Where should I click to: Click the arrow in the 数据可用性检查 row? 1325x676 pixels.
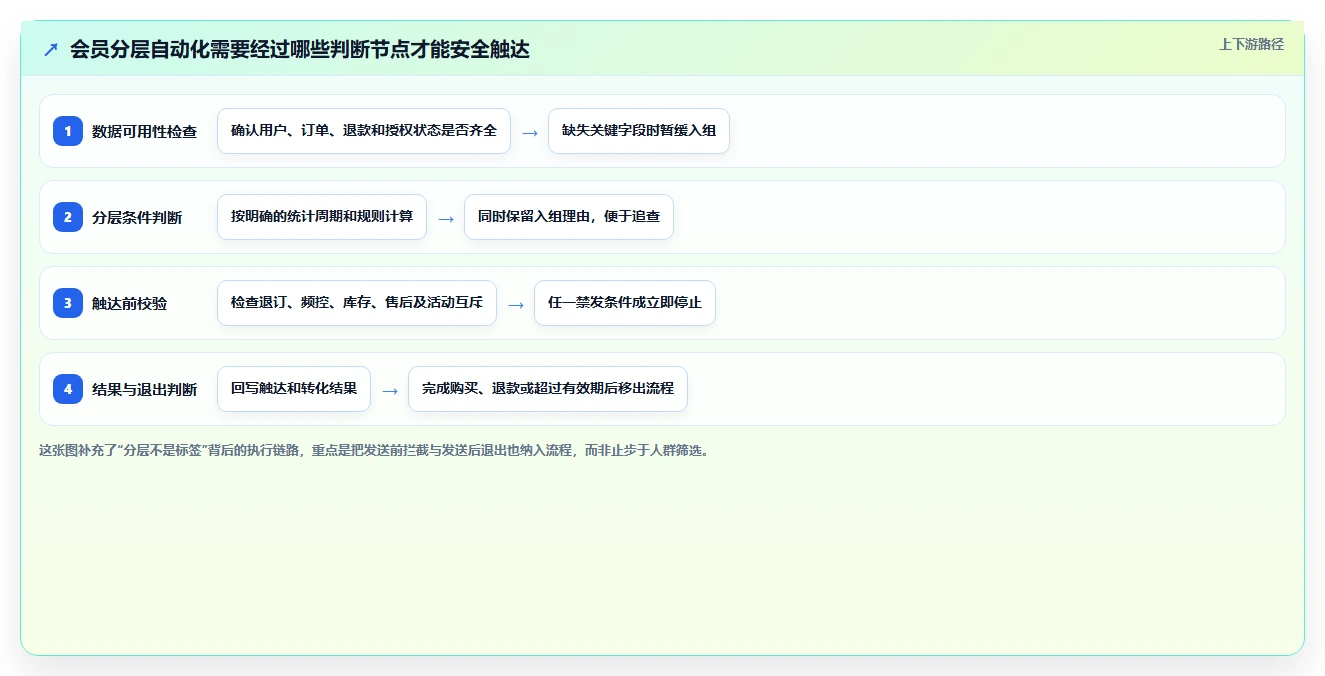click(x=530, y=132)
